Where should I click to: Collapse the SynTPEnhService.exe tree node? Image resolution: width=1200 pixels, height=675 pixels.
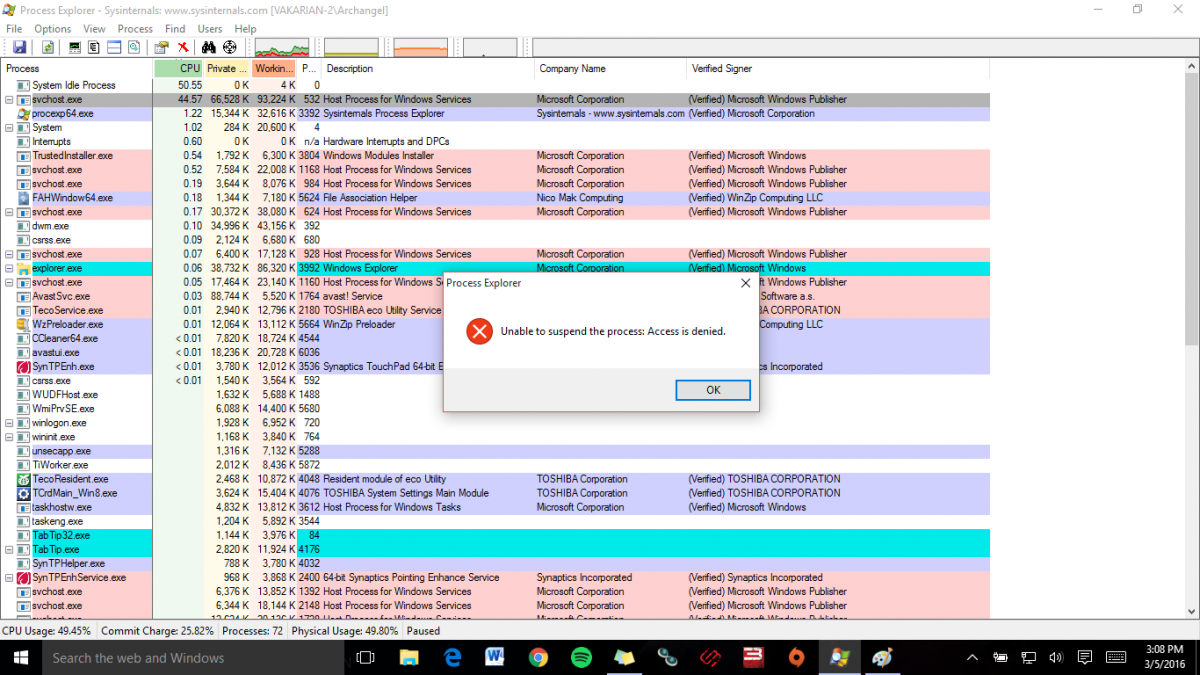9,578
